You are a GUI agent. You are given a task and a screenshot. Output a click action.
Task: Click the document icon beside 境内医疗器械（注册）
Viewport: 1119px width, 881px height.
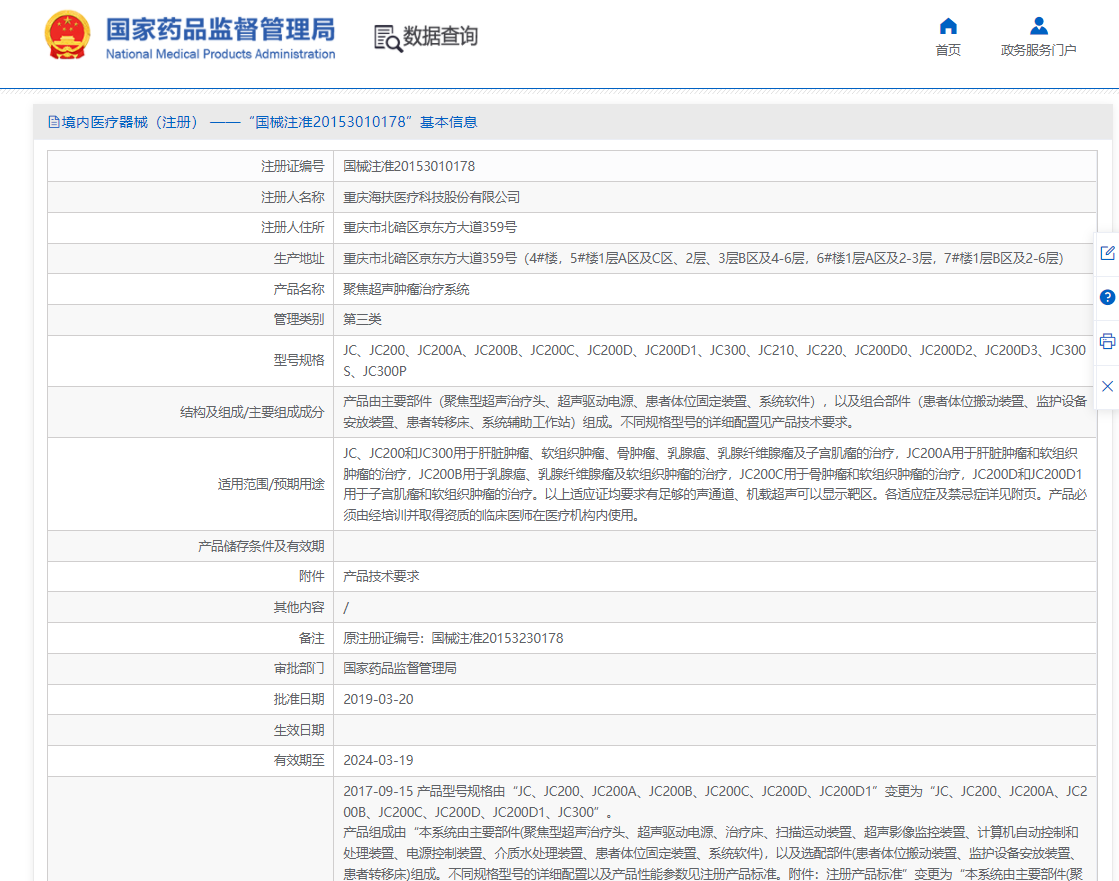[54, 121]
